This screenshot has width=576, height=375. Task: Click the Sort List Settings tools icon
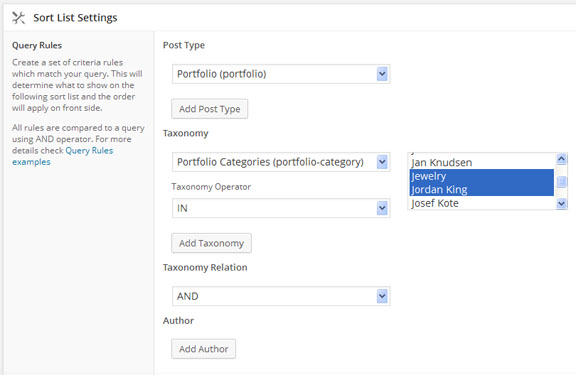point(18,18)
